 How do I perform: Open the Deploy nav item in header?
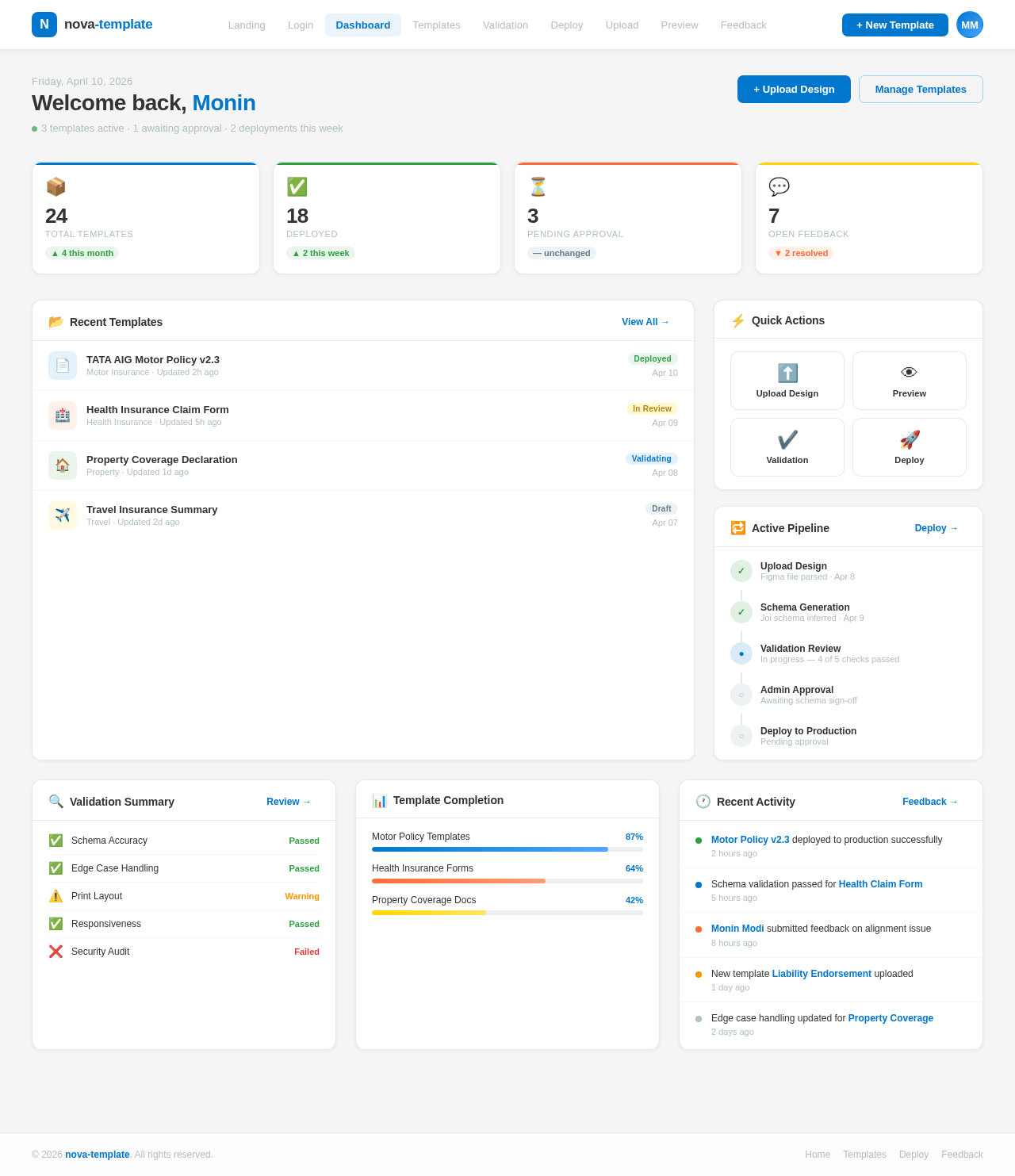point(567,25)
